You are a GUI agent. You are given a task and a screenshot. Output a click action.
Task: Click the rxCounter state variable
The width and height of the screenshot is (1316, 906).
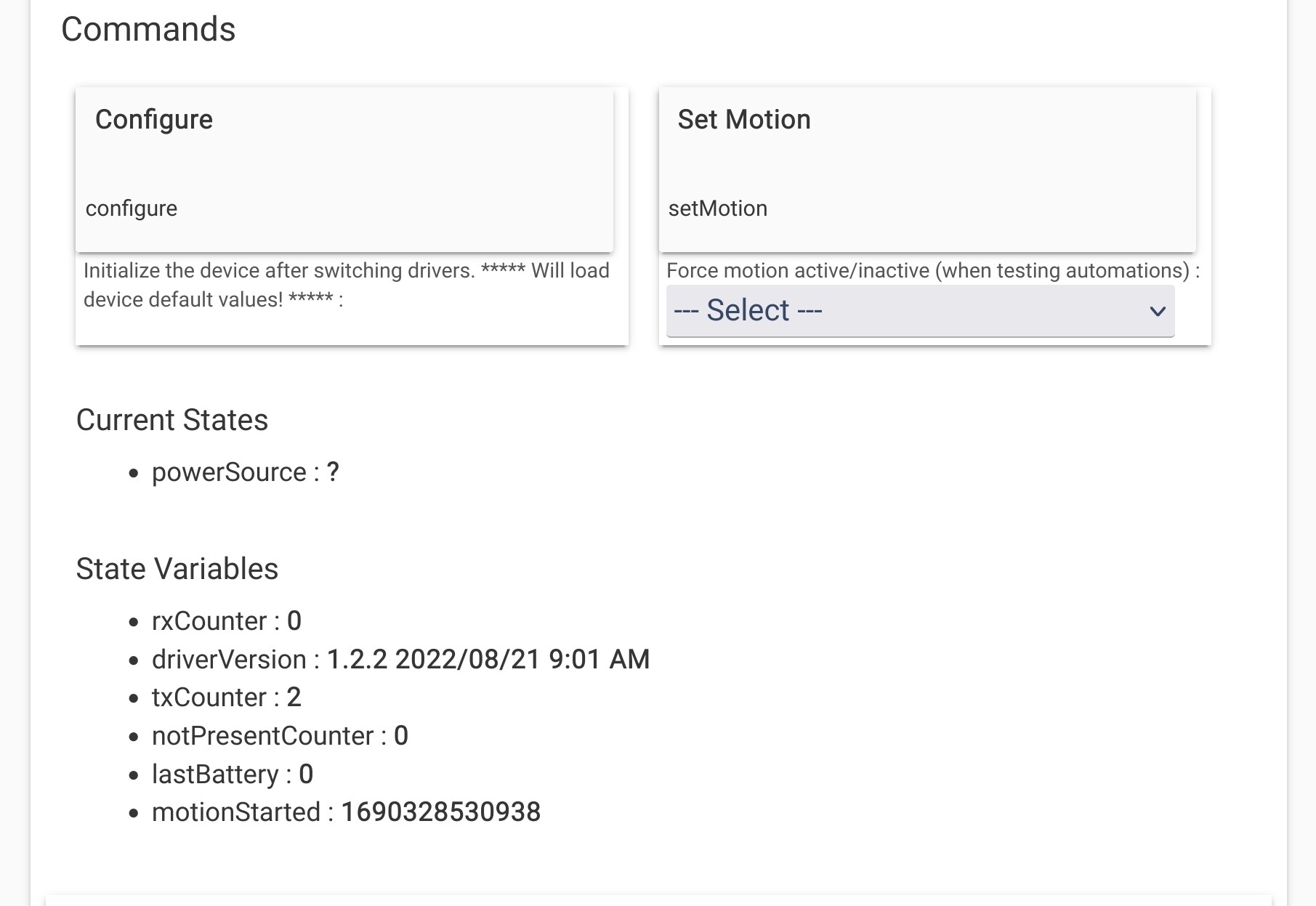[x=226, y=621]
